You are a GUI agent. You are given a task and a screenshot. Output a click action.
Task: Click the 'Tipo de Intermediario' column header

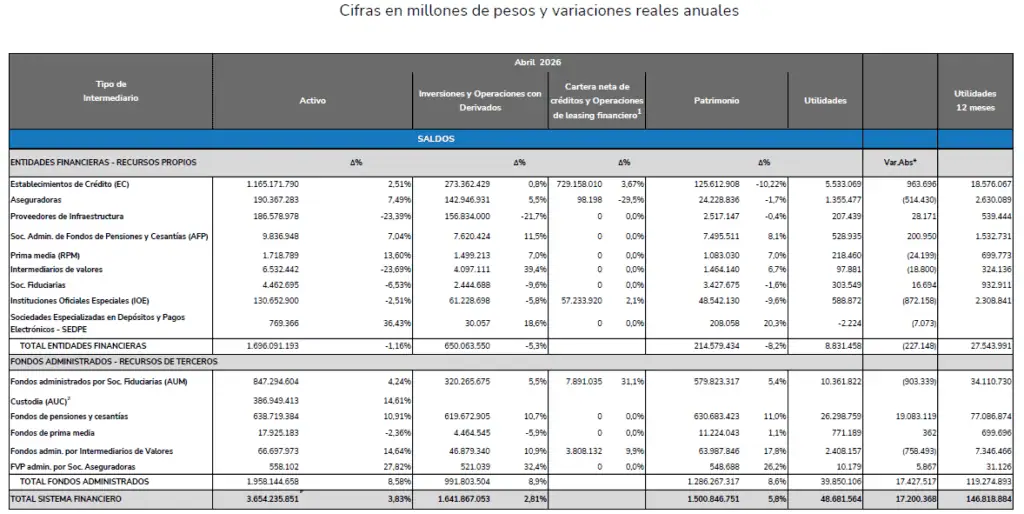tap(110, 91)
